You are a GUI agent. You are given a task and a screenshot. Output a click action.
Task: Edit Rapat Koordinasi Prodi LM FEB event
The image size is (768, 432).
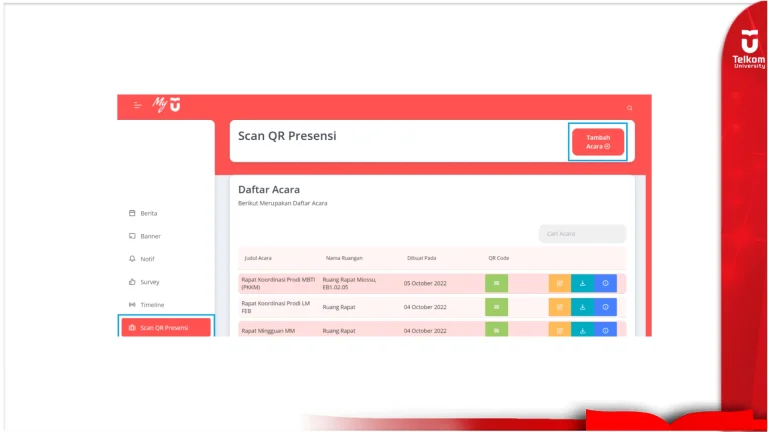[560, 307]
